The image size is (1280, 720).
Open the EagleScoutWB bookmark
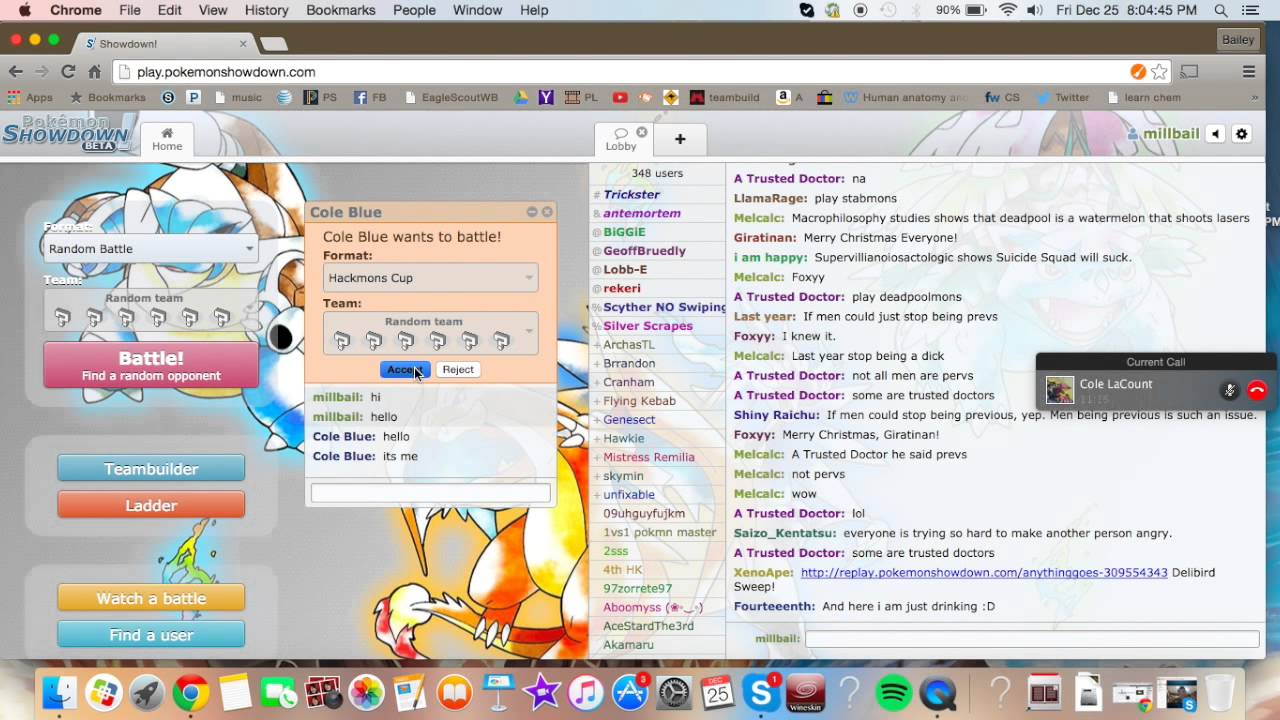tap(451, 98)
